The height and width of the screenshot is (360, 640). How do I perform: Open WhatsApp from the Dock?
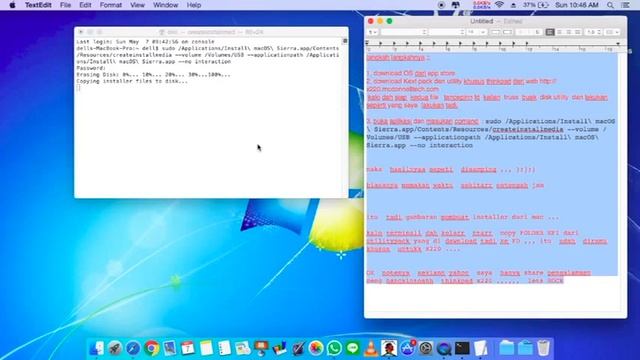[x=334, y=348]
